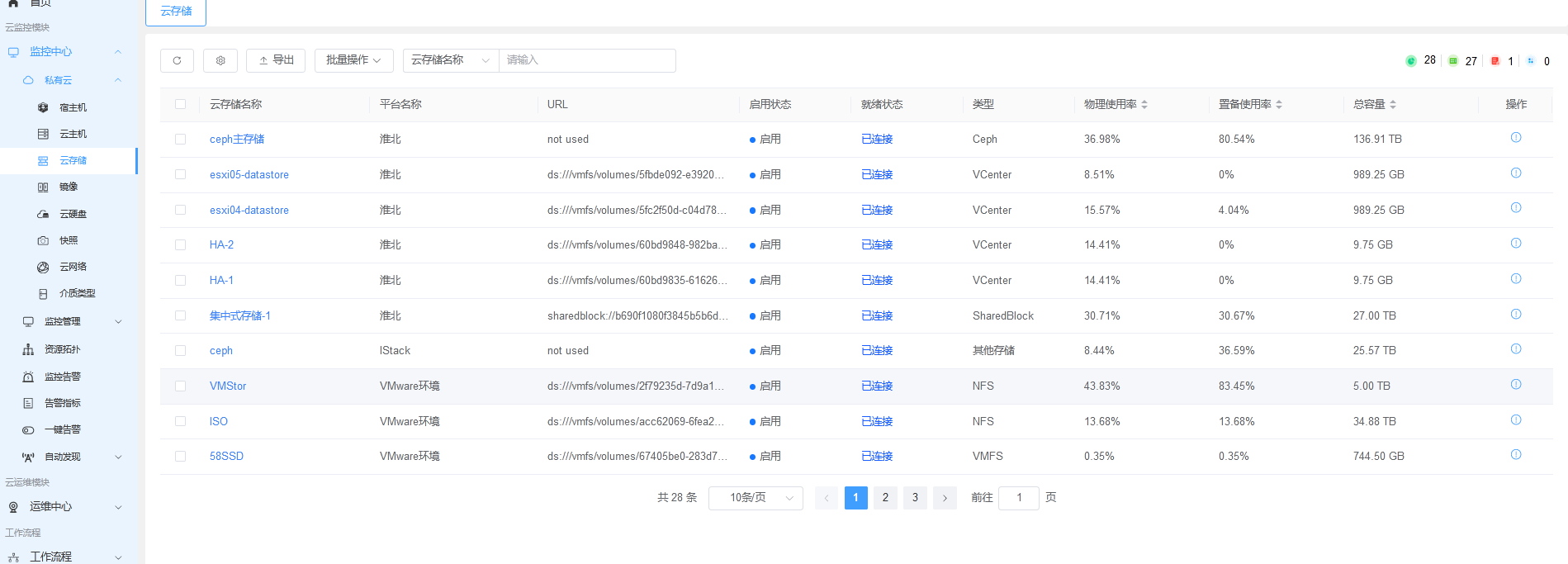
Task: Click the 请输入 search input field
Action: pyautogui.click(x=587, y=60)
